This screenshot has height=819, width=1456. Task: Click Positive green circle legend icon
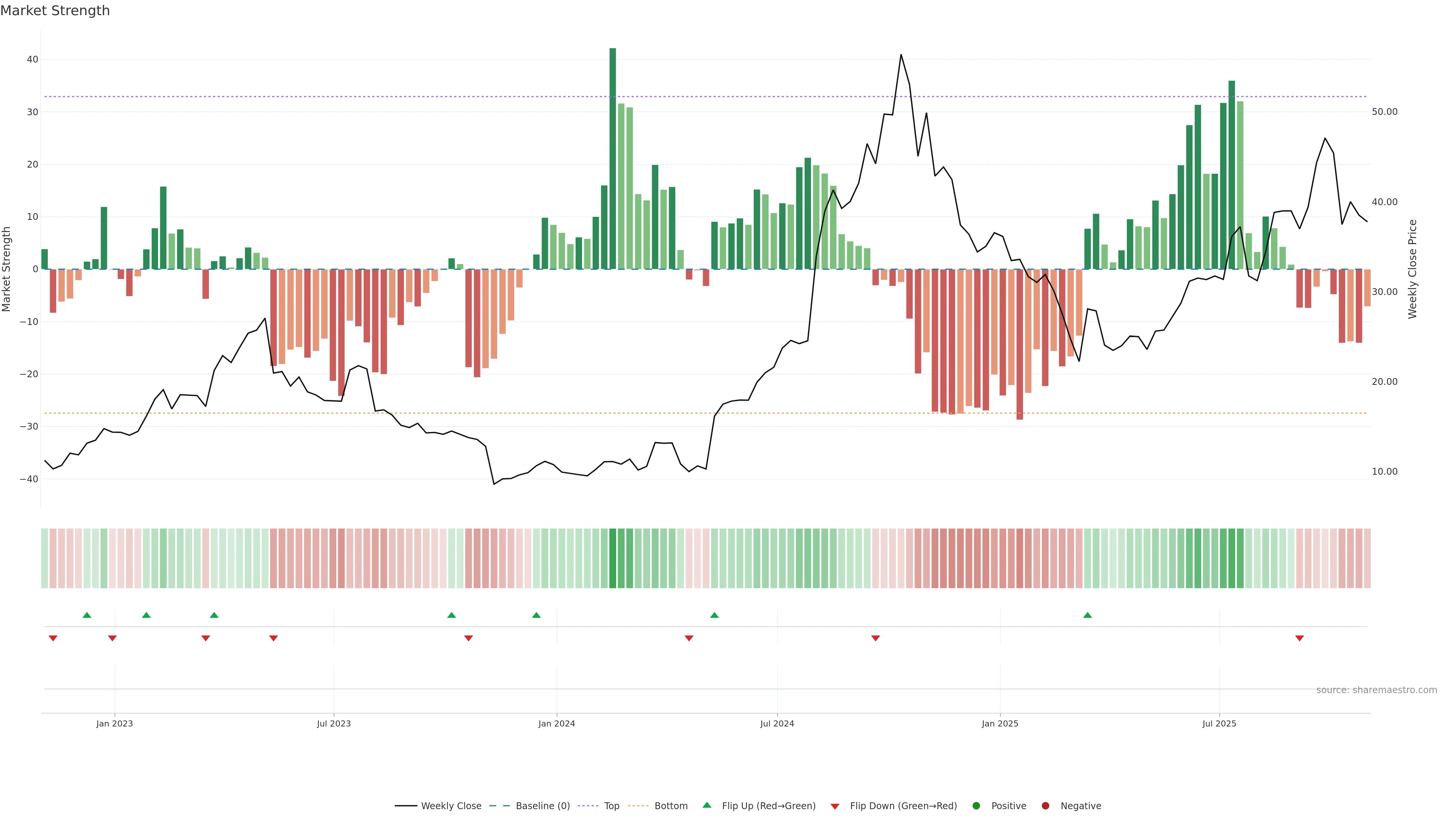(x=976, y=805)
